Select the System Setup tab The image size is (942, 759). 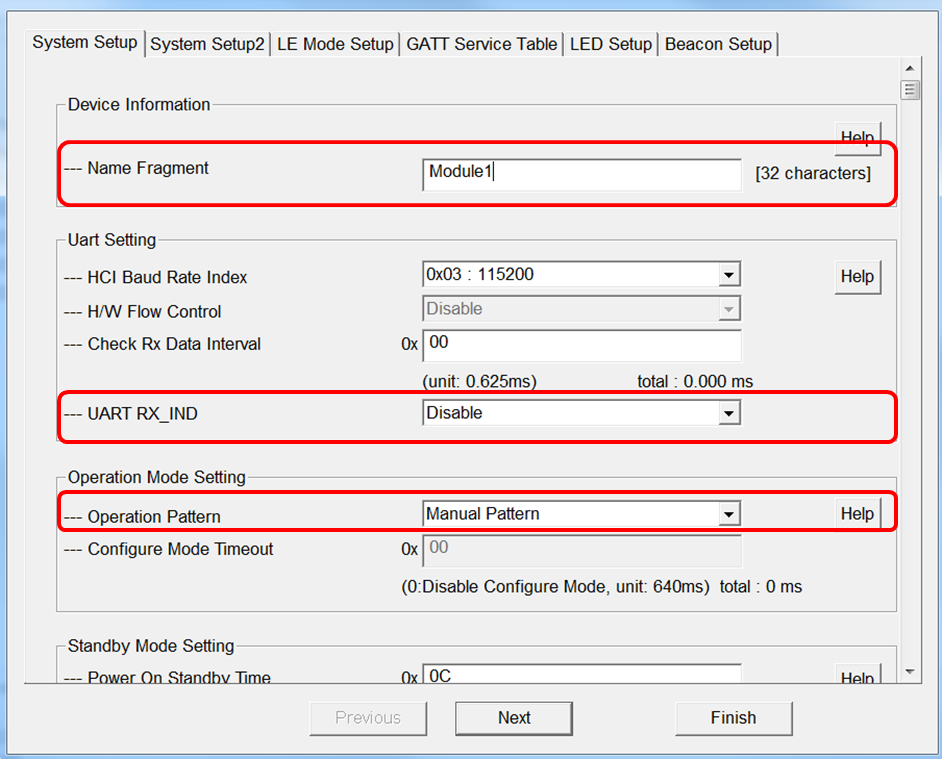pyautogui.click(x=85, y=43)
